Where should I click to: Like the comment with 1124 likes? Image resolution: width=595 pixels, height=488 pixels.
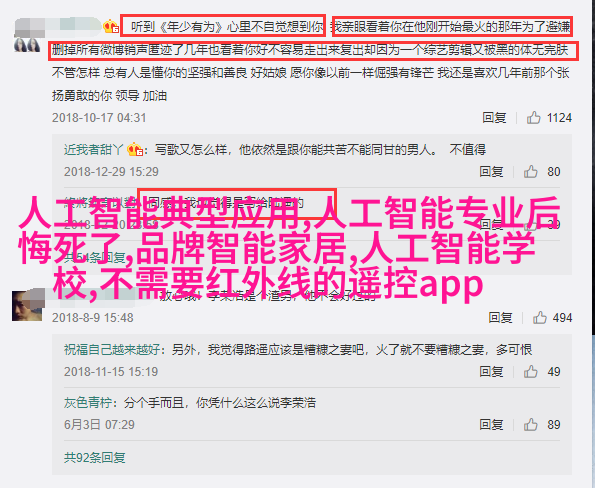[x=533, y=118]
